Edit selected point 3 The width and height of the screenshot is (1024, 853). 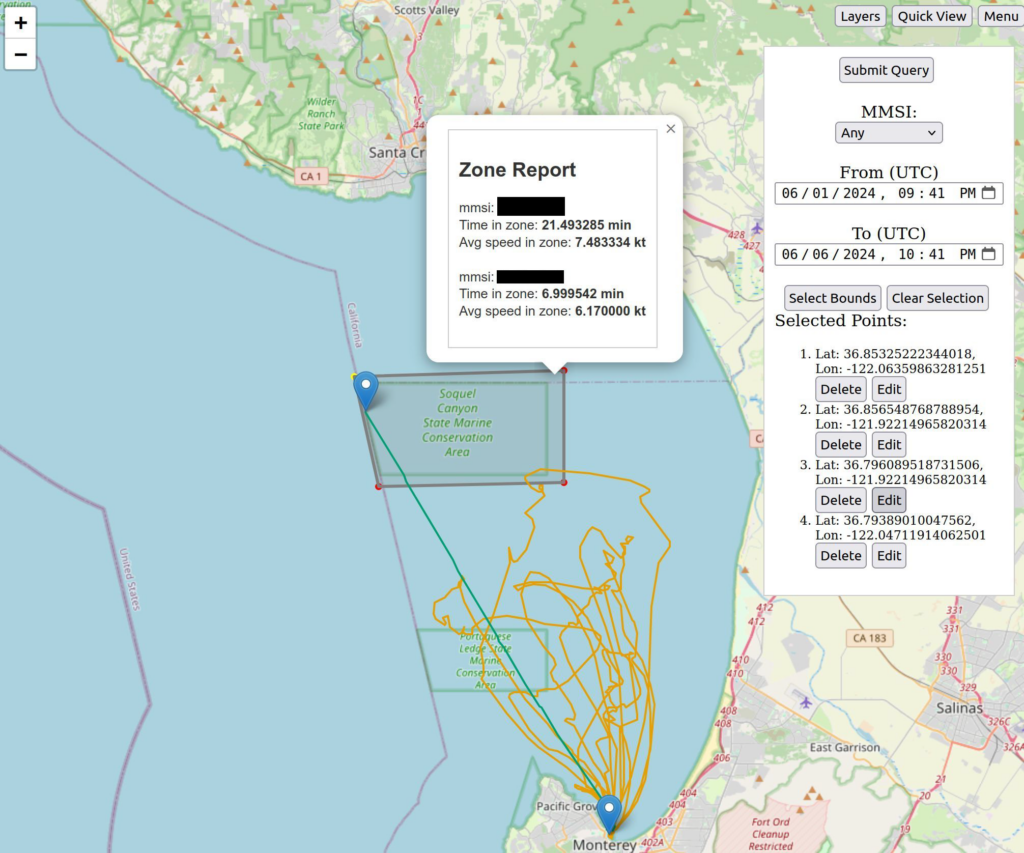pyautogui.click(x=889, y=500)
